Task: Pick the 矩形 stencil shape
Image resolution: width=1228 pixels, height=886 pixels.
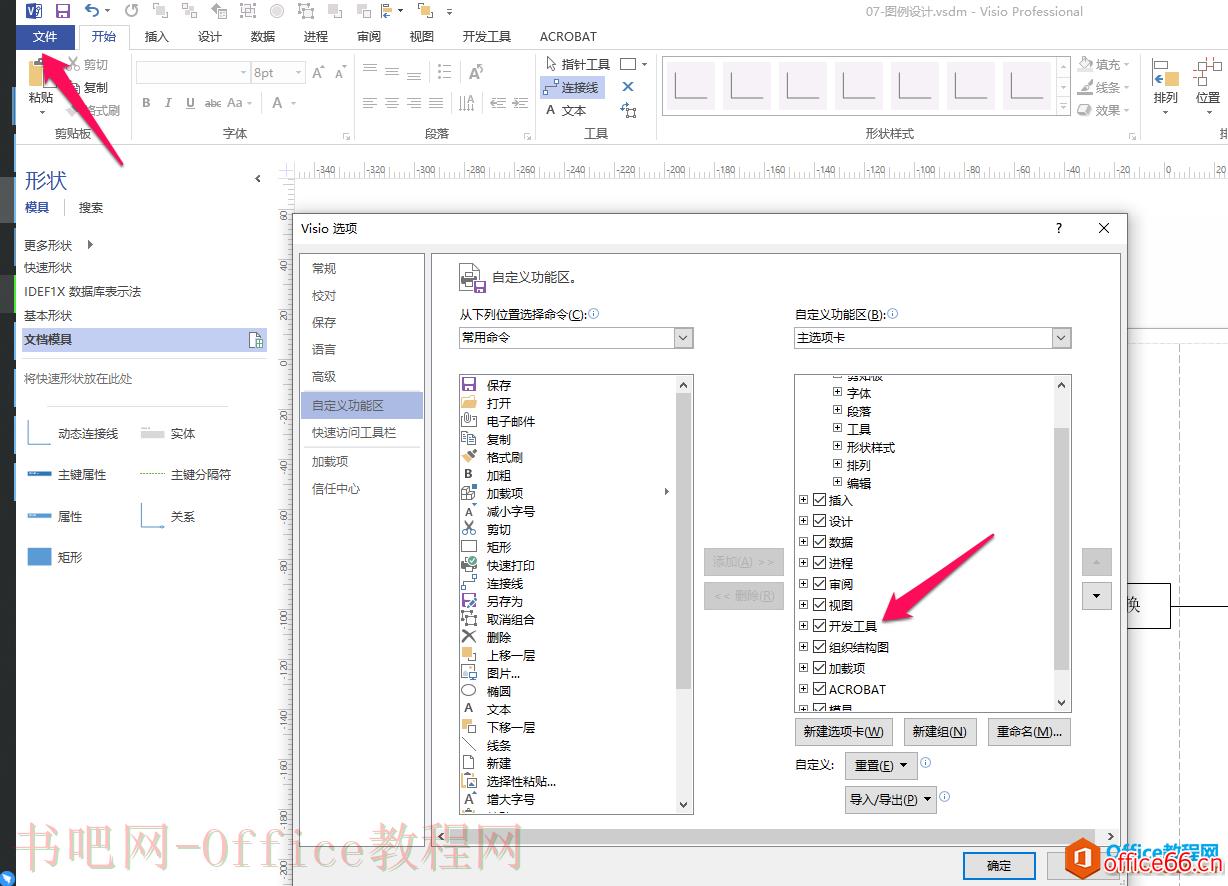Action: [x=55, y=557]
